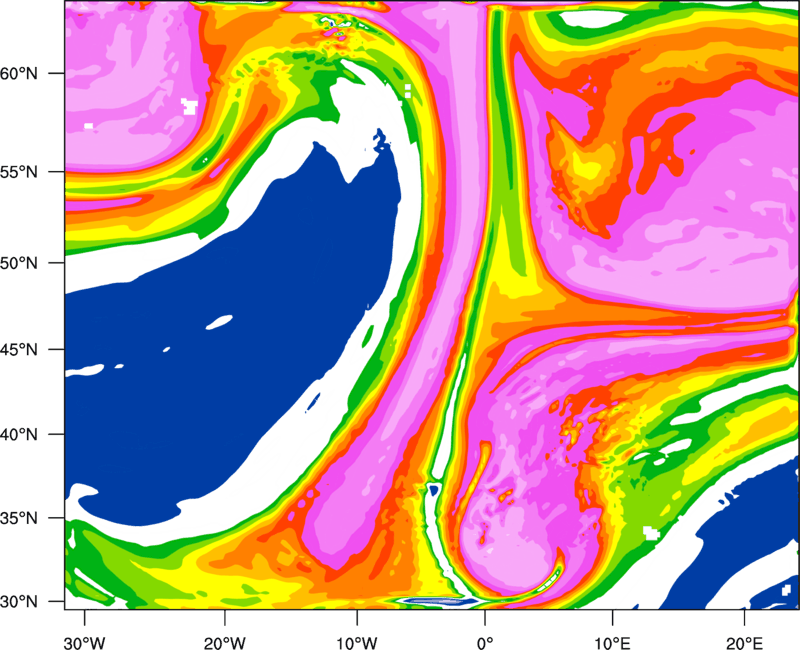Click the 60°N latitude label
This screenshot has width=800, height=650.
coord(19,73)
